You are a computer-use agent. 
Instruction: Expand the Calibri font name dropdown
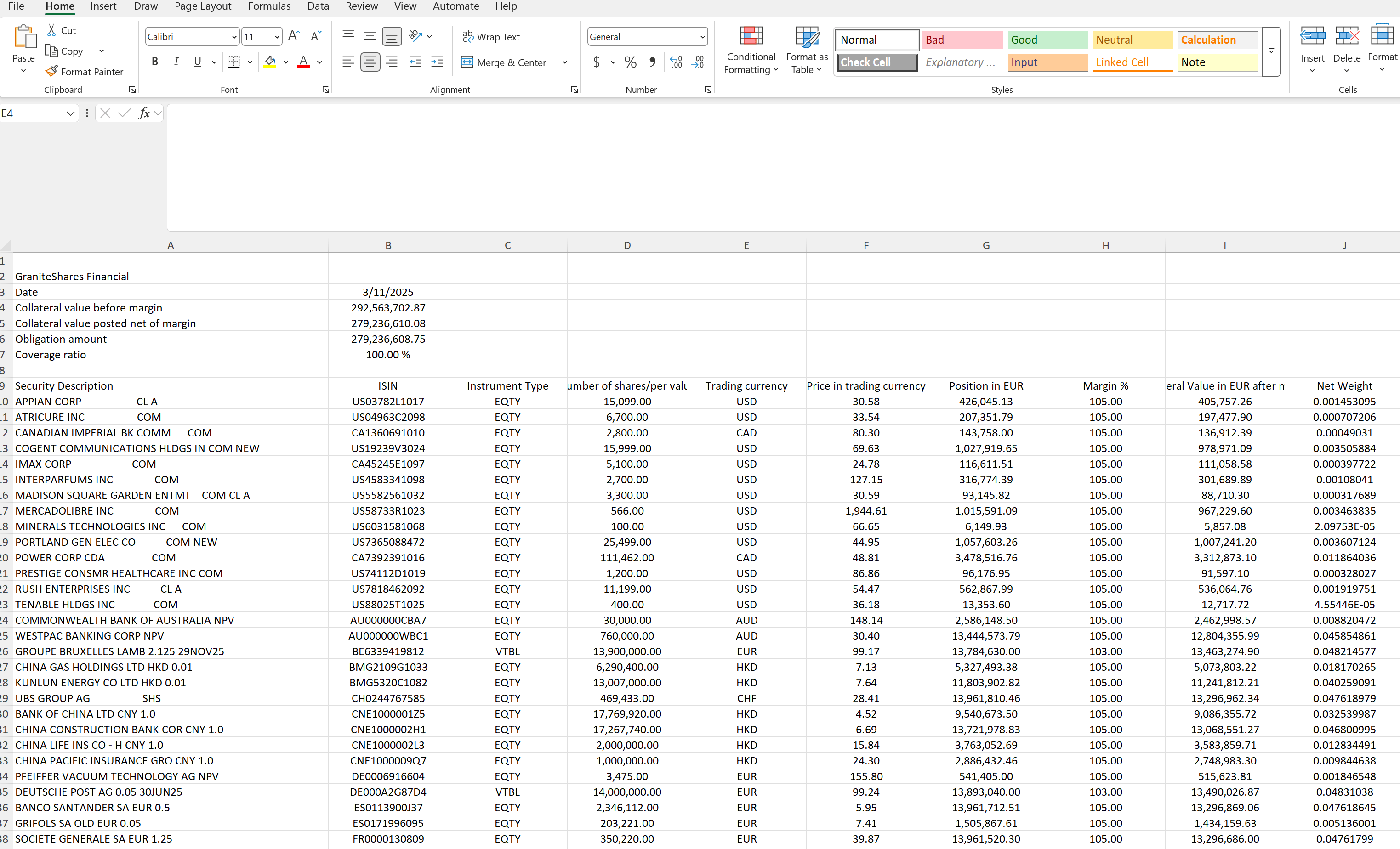click(234, 37)
